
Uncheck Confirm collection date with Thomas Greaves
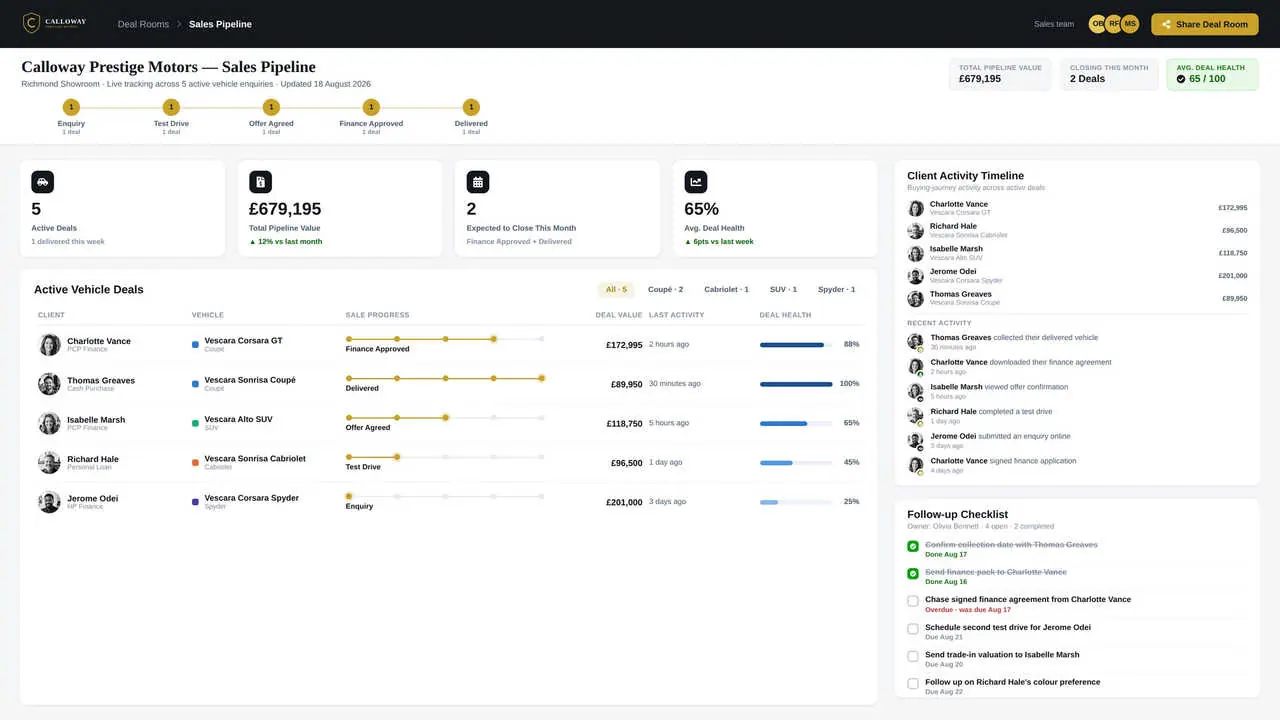tap(913, 546)
